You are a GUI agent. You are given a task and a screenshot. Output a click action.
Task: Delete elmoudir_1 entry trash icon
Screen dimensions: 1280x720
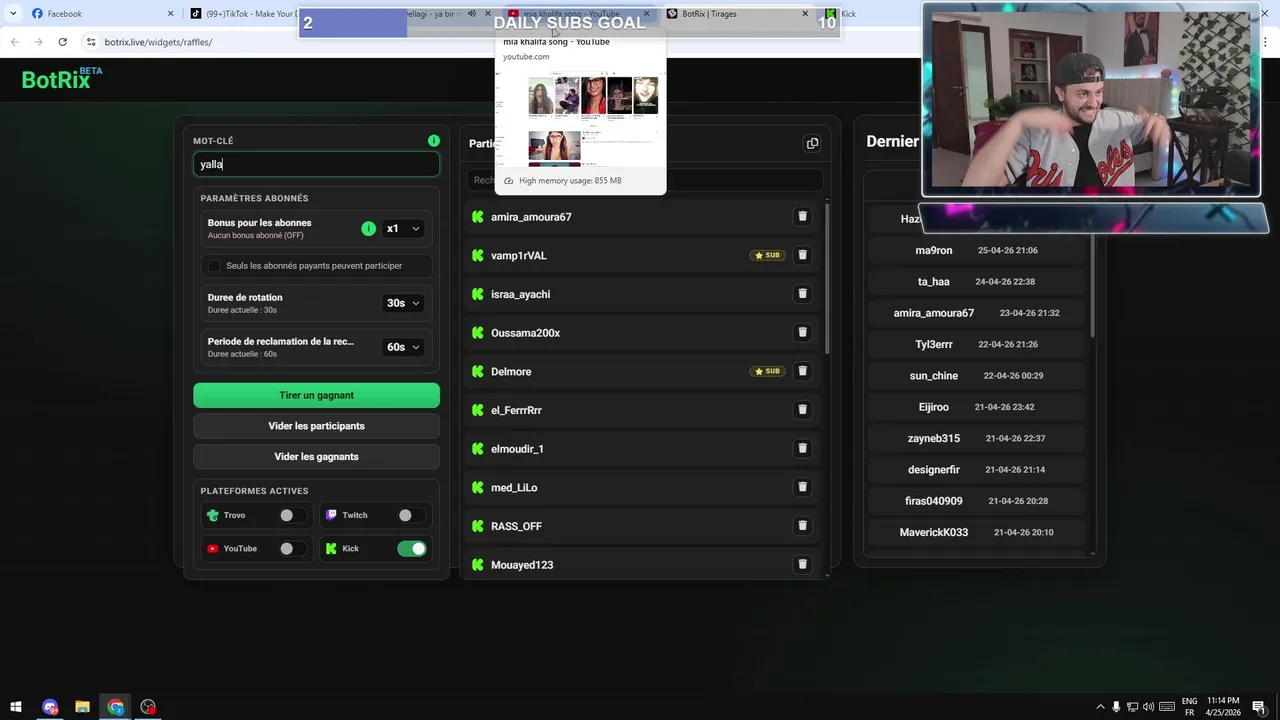[802, 448]
